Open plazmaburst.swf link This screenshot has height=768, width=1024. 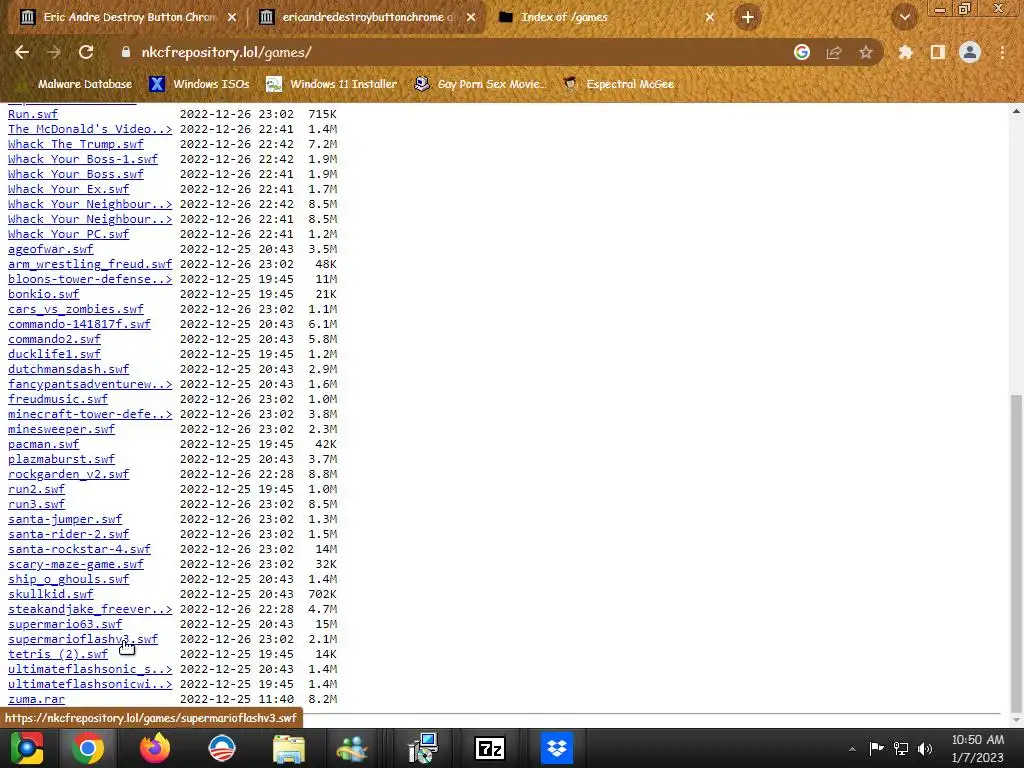pos(61,460)
